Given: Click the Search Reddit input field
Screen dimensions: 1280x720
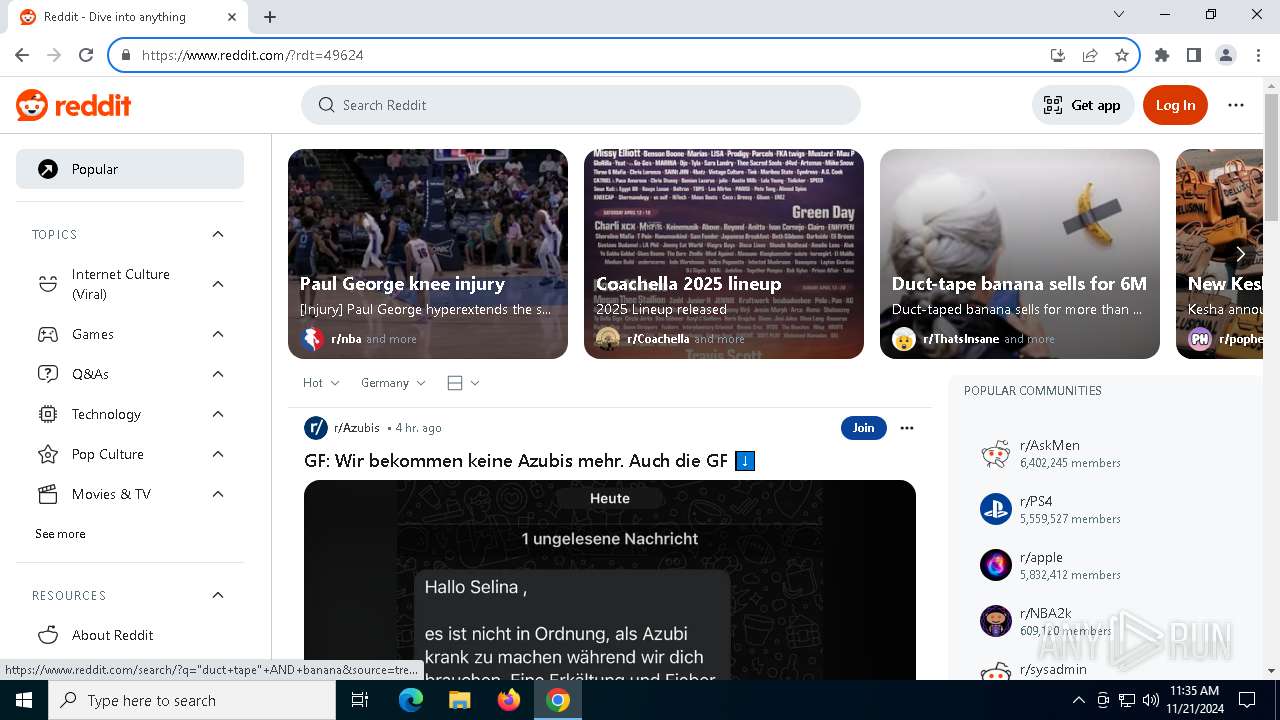Looking at the screenshot, I should pos(581,105).
